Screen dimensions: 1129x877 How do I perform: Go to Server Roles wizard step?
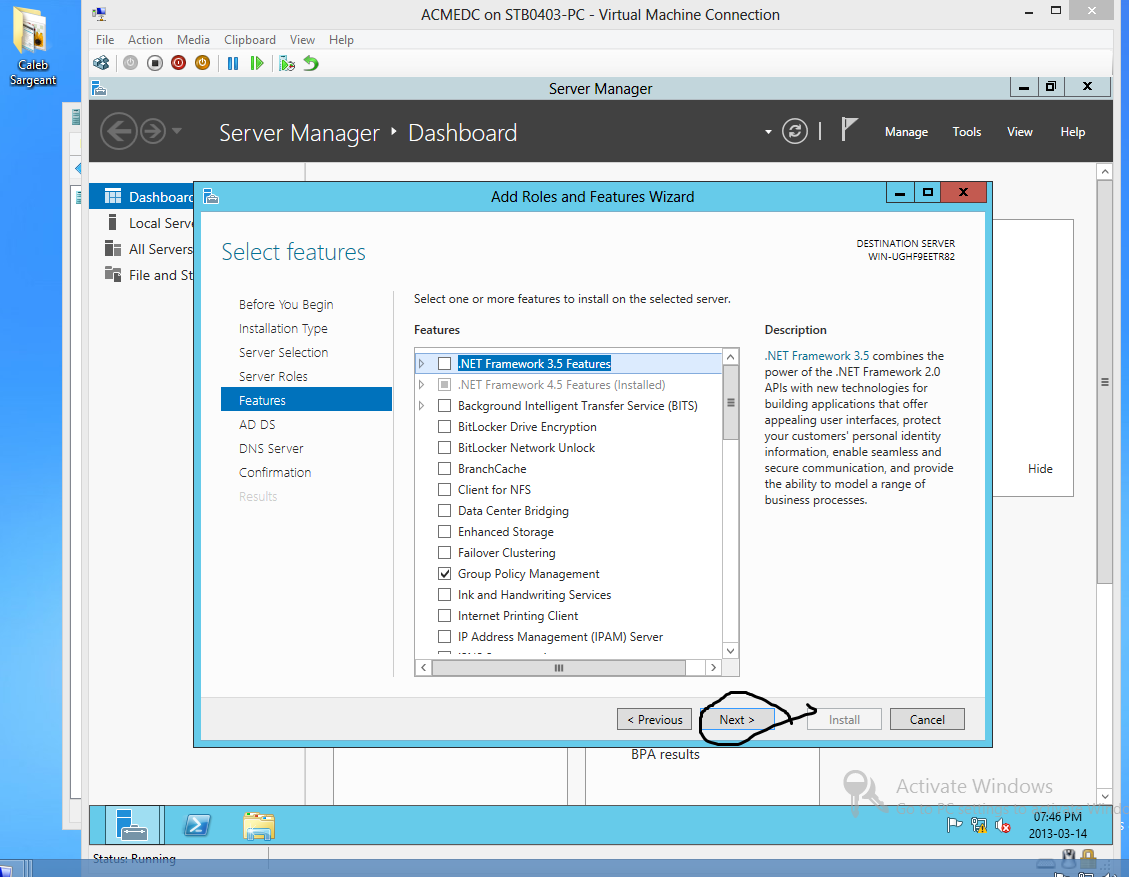273,377
